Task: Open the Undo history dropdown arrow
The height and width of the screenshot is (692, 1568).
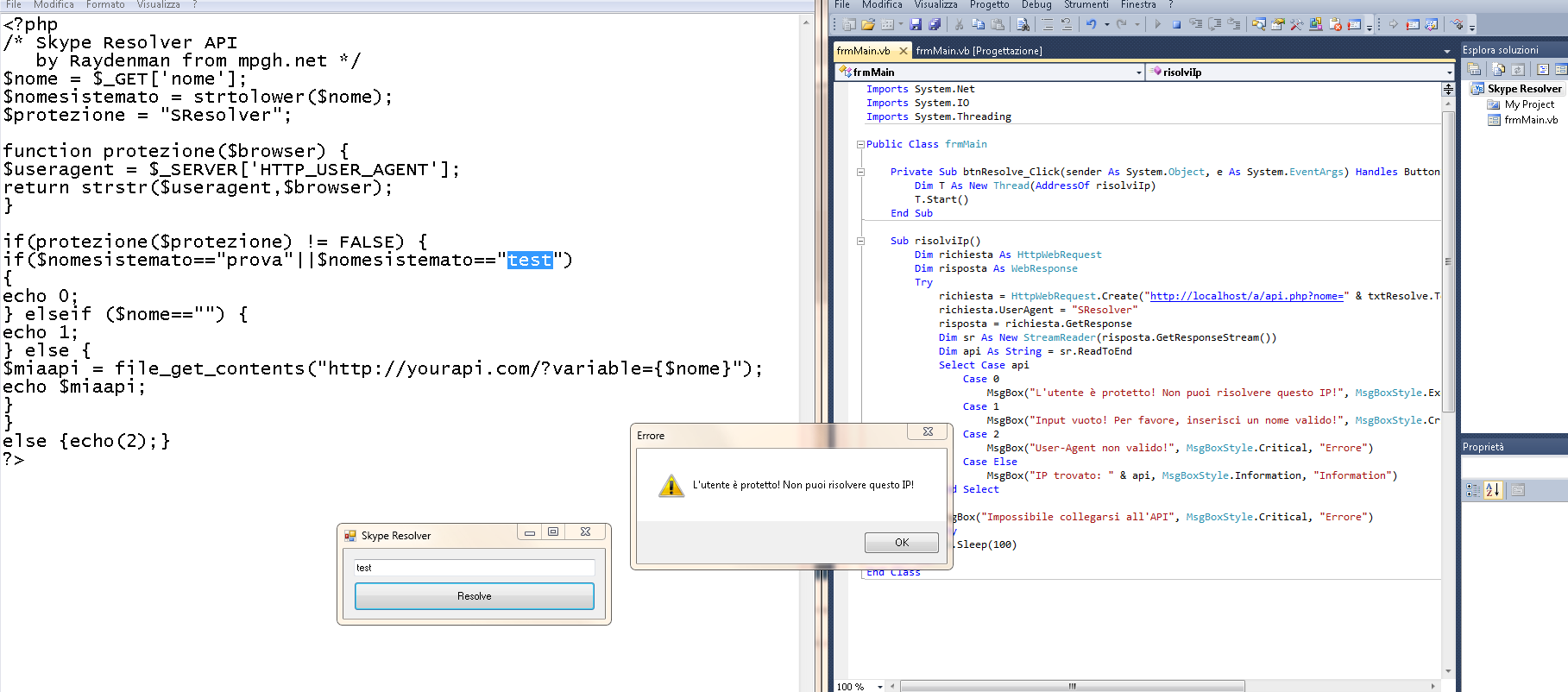Action: pos(1107,24)
